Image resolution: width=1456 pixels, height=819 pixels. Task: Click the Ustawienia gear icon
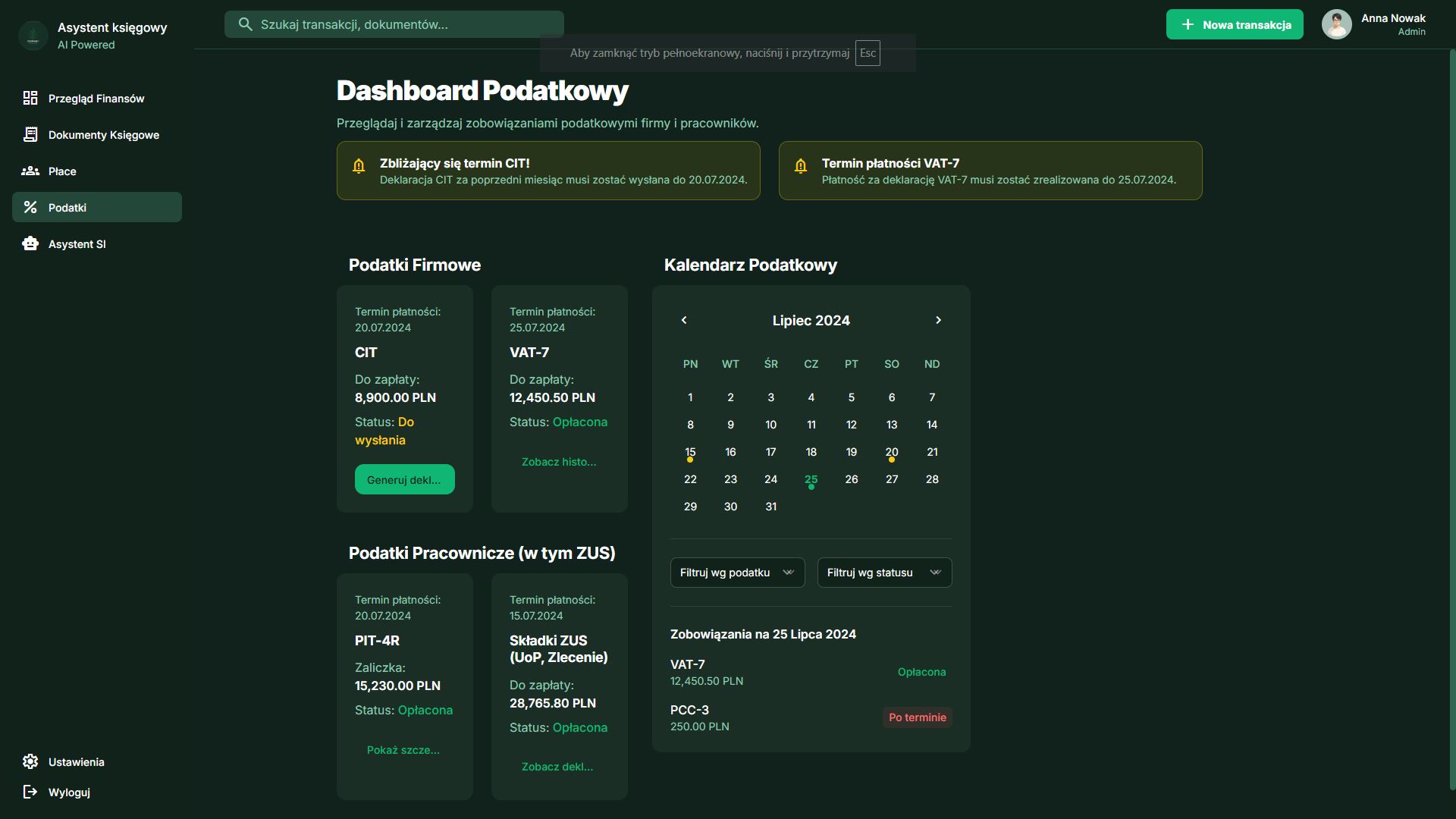pos(30,761)
